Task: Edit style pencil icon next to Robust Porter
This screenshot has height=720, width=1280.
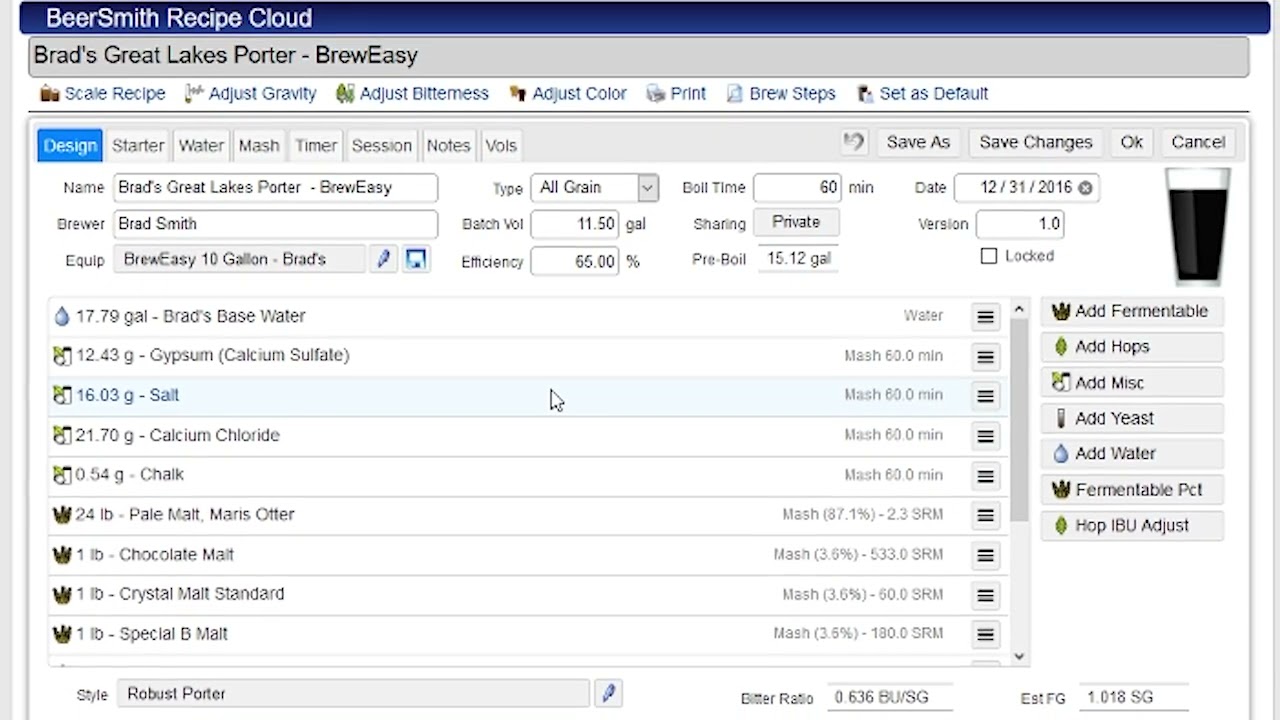Action: point(608,693)
